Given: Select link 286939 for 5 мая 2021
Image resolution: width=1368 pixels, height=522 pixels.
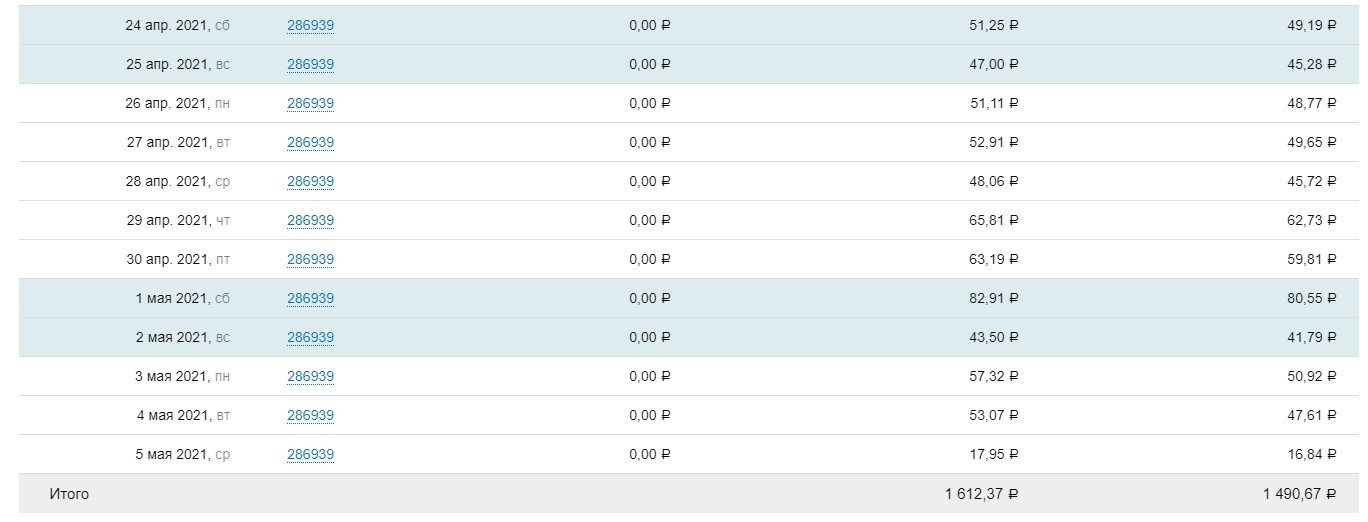Looking at the screenshot, I should (x=310, y=455).
